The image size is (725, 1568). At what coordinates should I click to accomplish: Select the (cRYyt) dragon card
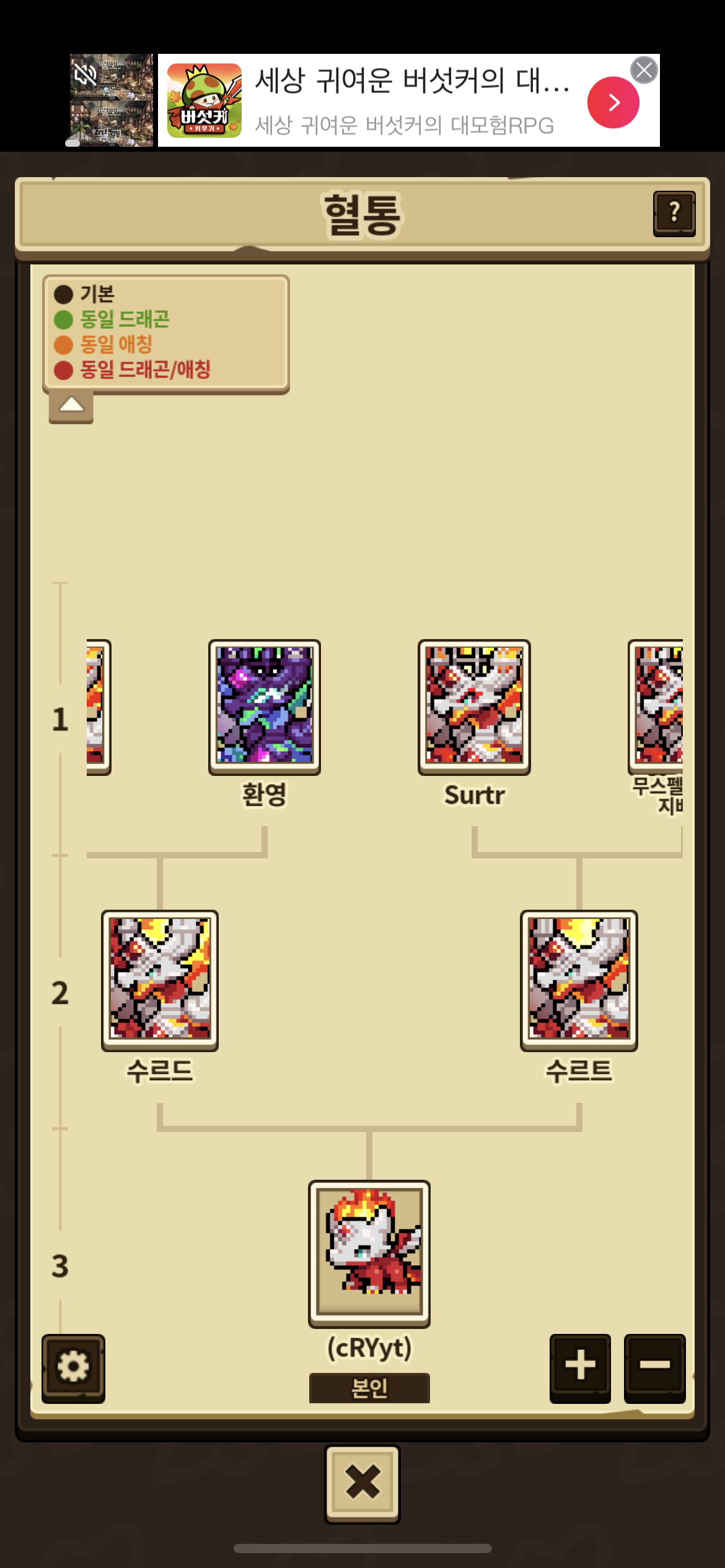369,1253
